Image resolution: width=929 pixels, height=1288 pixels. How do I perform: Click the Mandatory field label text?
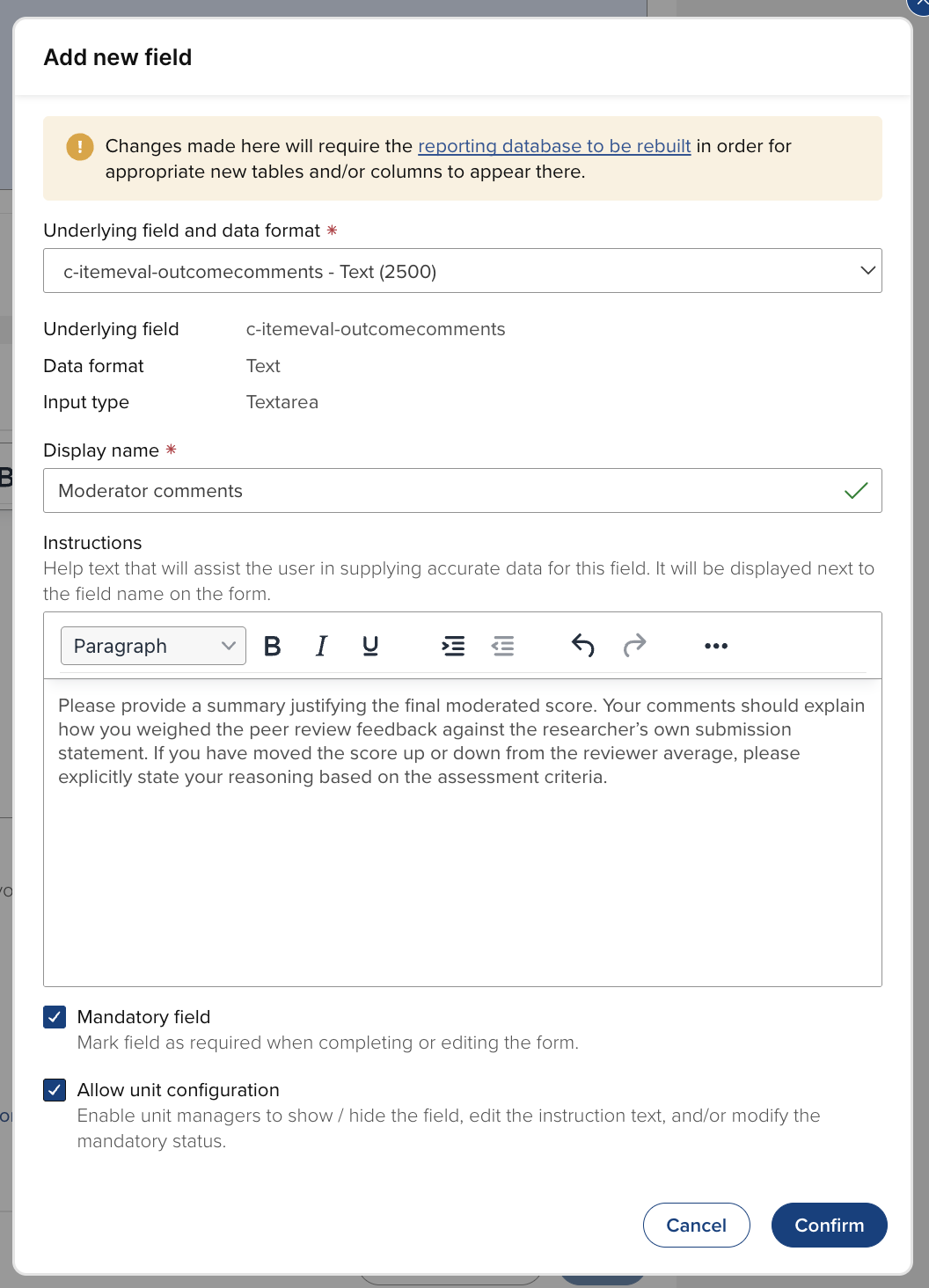coord(144,1017)
